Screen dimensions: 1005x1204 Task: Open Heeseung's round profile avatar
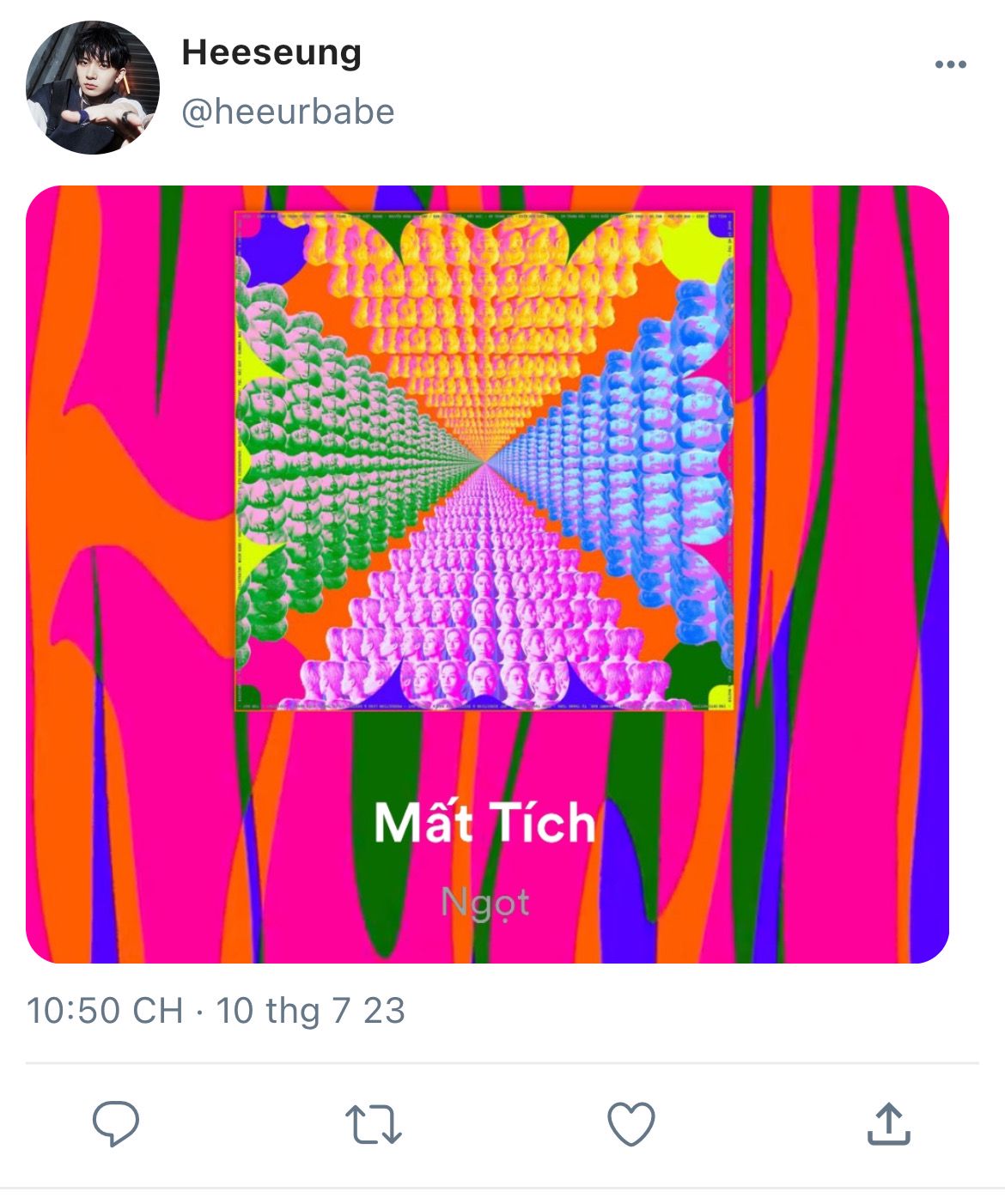click(93, 88)
